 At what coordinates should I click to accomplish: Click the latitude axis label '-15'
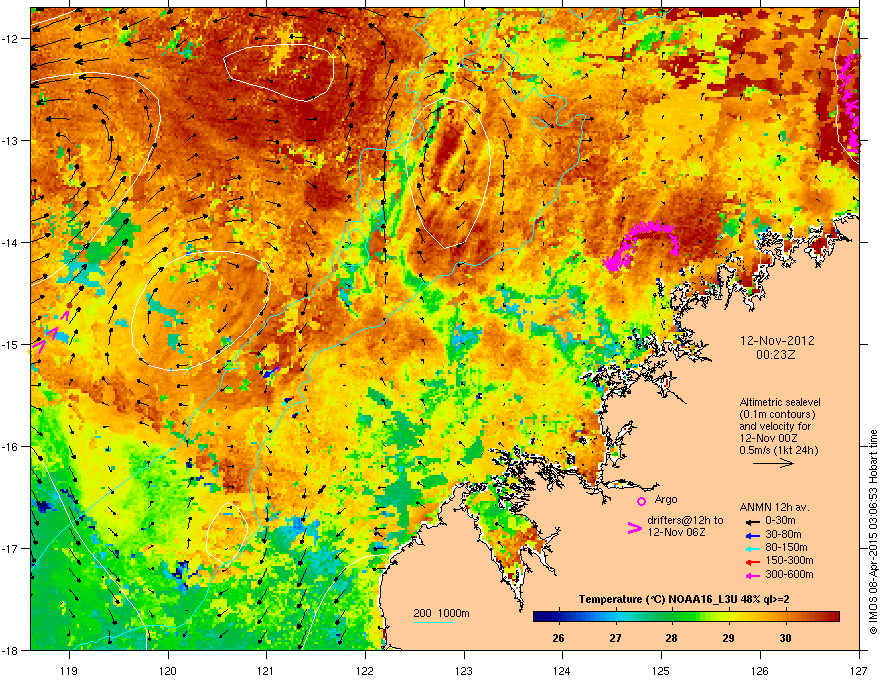(x=11, y=344)
